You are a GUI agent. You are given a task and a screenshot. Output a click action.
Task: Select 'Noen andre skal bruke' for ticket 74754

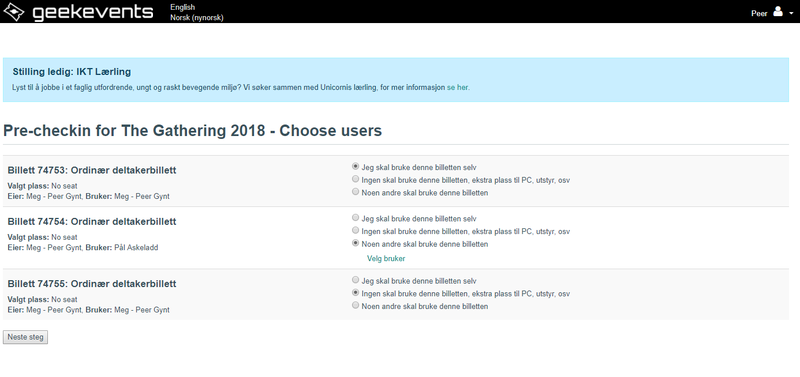click(356, 243)
